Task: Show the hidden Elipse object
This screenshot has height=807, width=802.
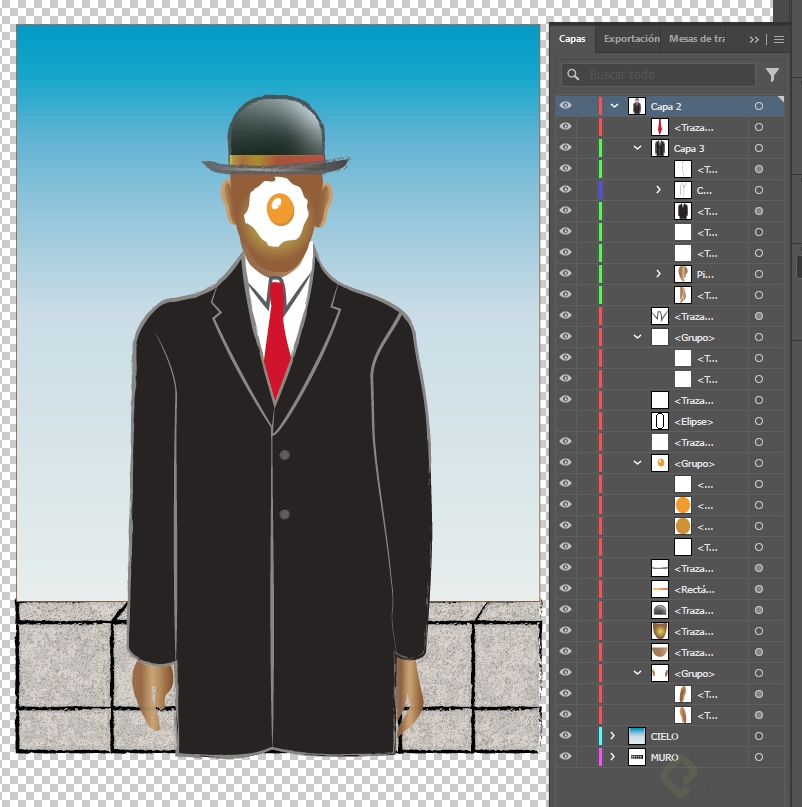Action: pyautogui.click(x=566, y=421)
